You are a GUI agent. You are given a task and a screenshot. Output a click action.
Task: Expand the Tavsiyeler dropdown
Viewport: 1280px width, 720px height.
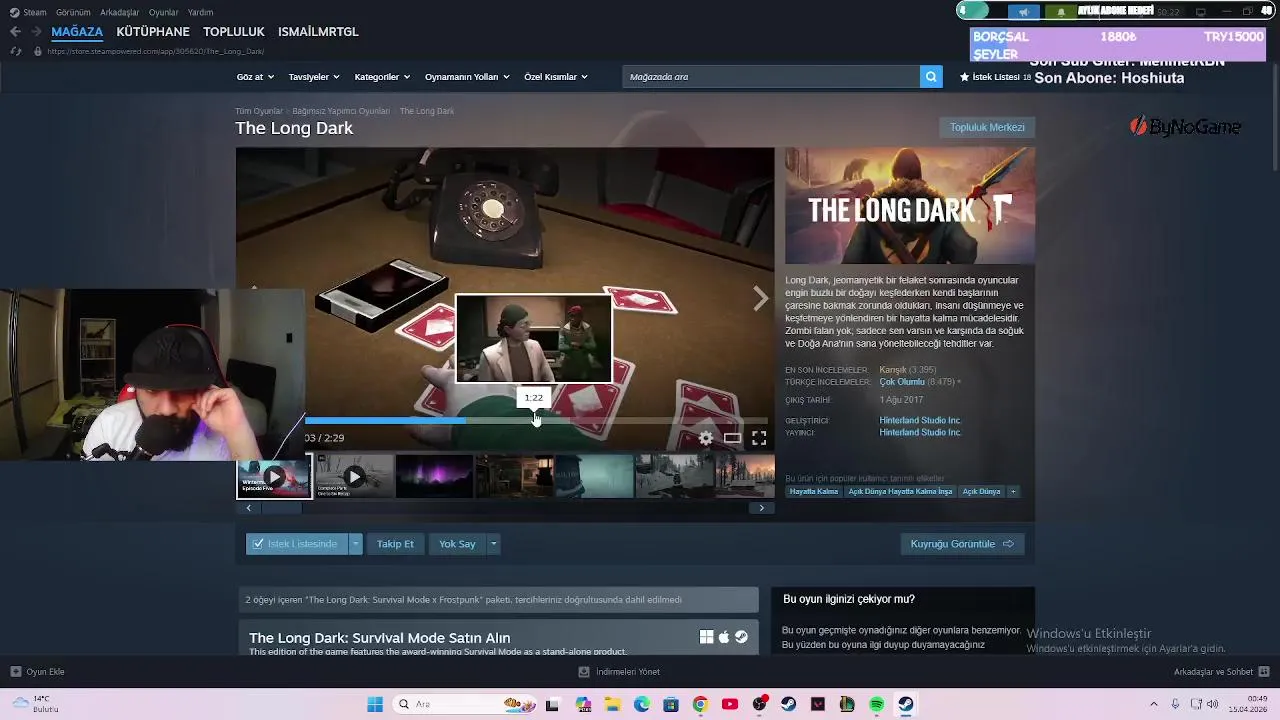[x=314, y=77]
